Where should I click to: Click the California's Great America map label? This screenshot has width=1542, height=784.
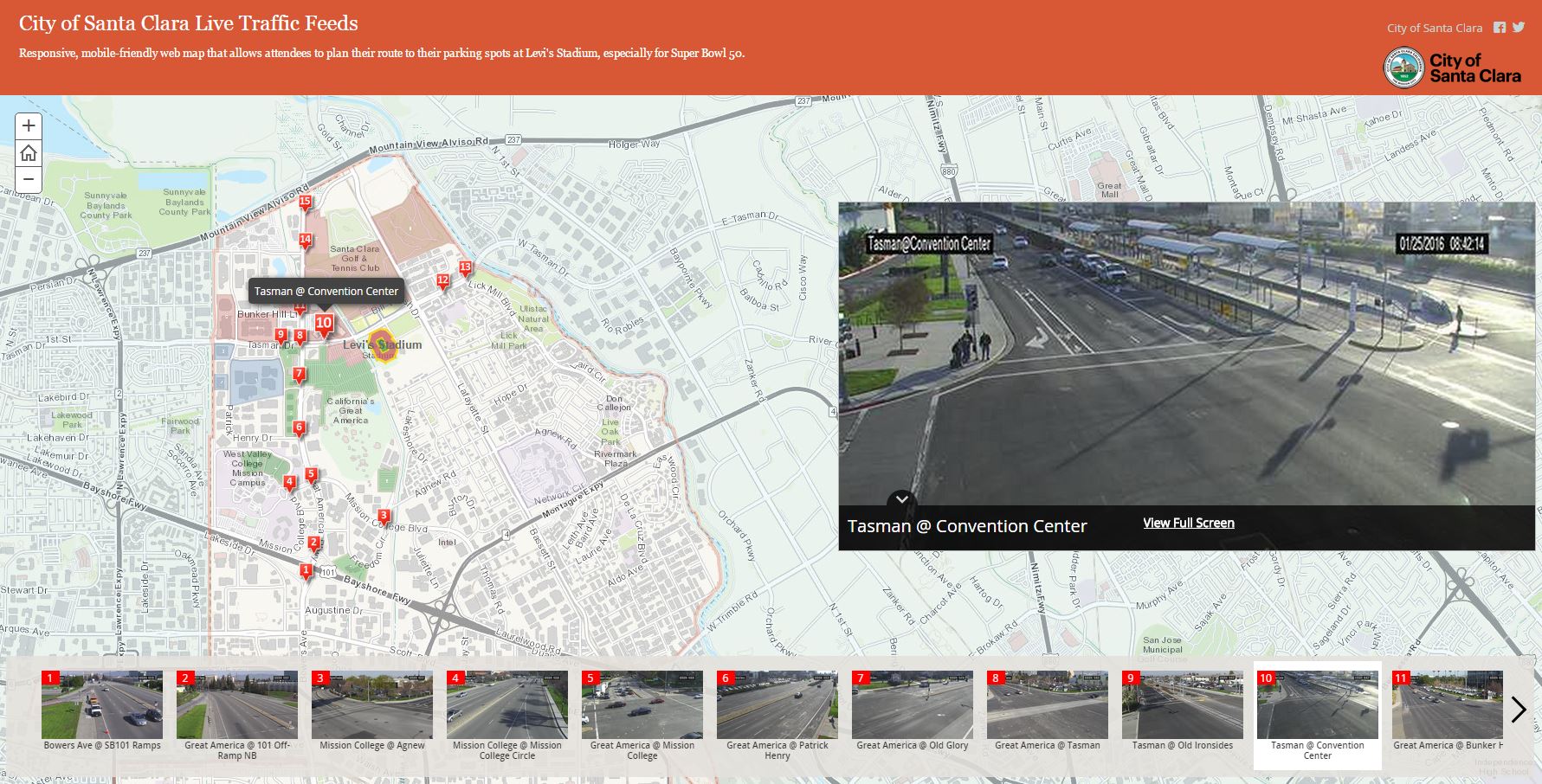pos(351,411)
